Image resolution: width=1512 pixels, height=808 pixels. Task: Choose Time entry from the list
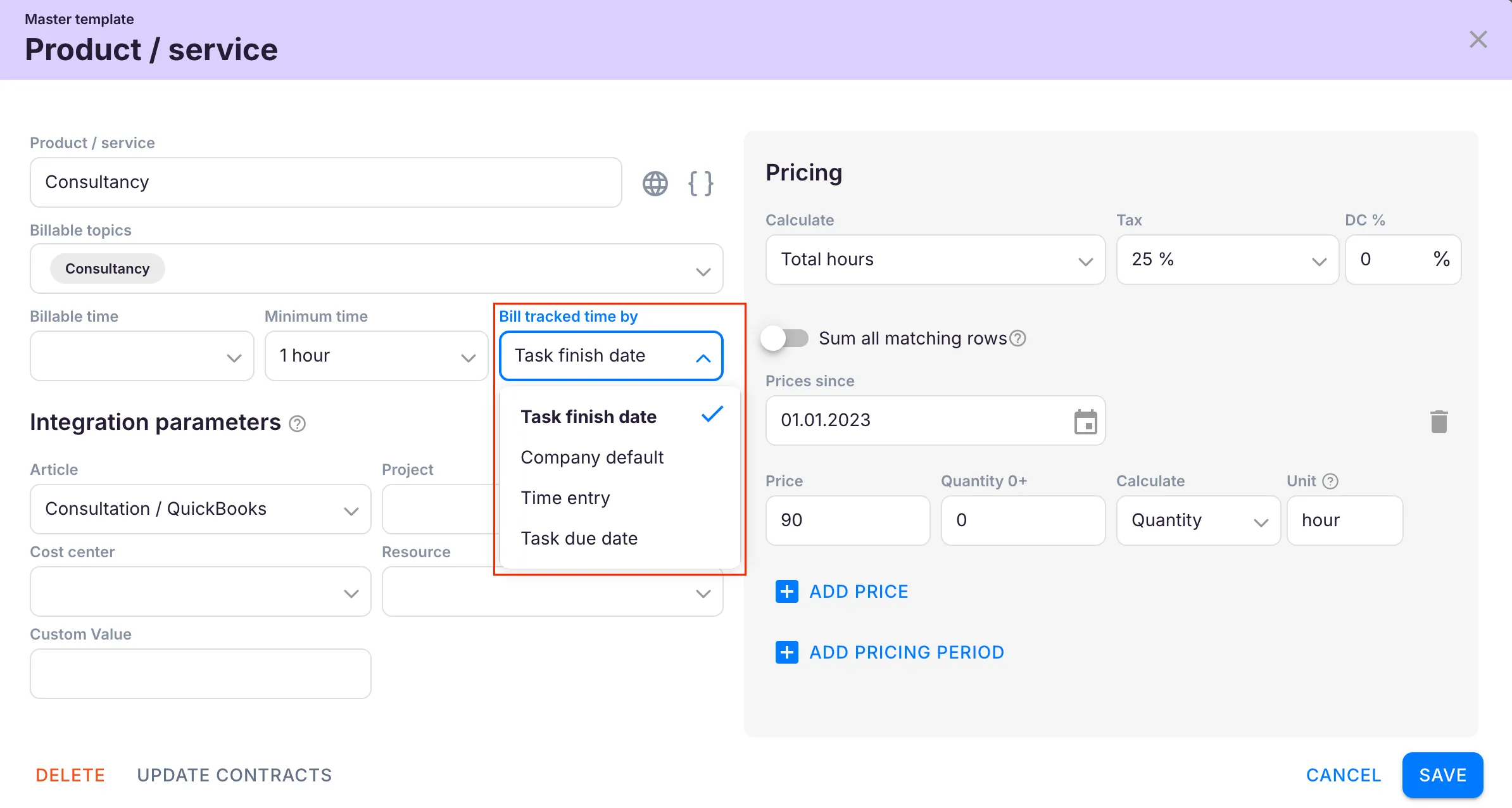(565, 498)
